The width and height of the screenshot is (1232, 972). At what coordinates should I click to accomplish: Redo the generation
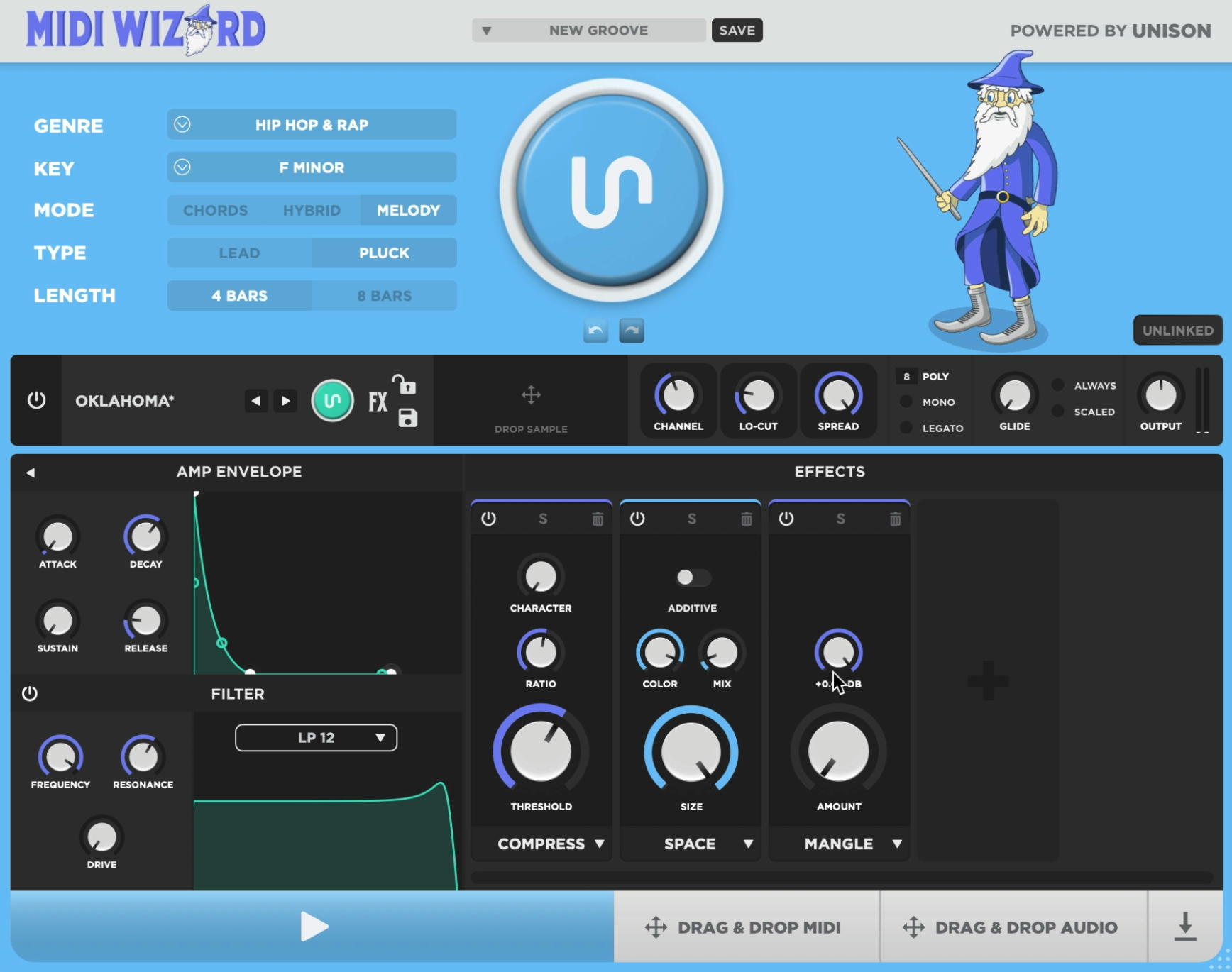[632, 331]
